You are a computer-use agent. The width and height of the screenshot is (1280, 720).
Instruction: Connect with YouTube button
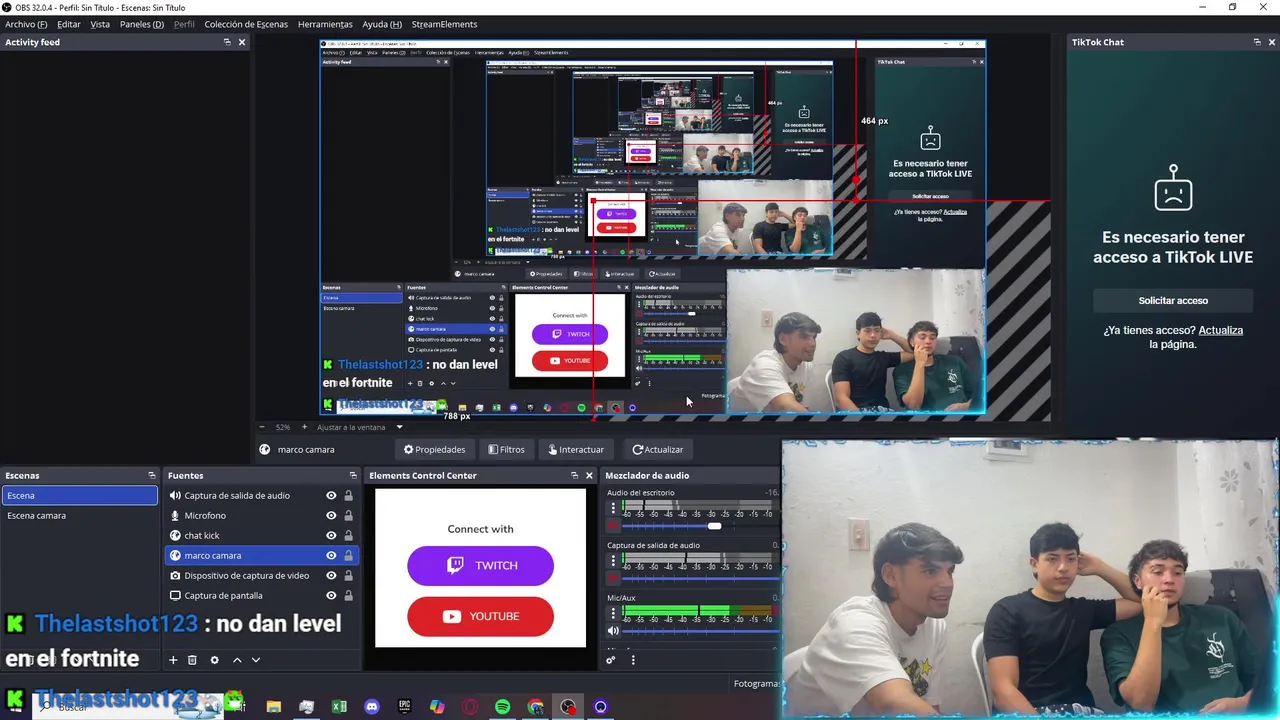click(x=480, y=616)
